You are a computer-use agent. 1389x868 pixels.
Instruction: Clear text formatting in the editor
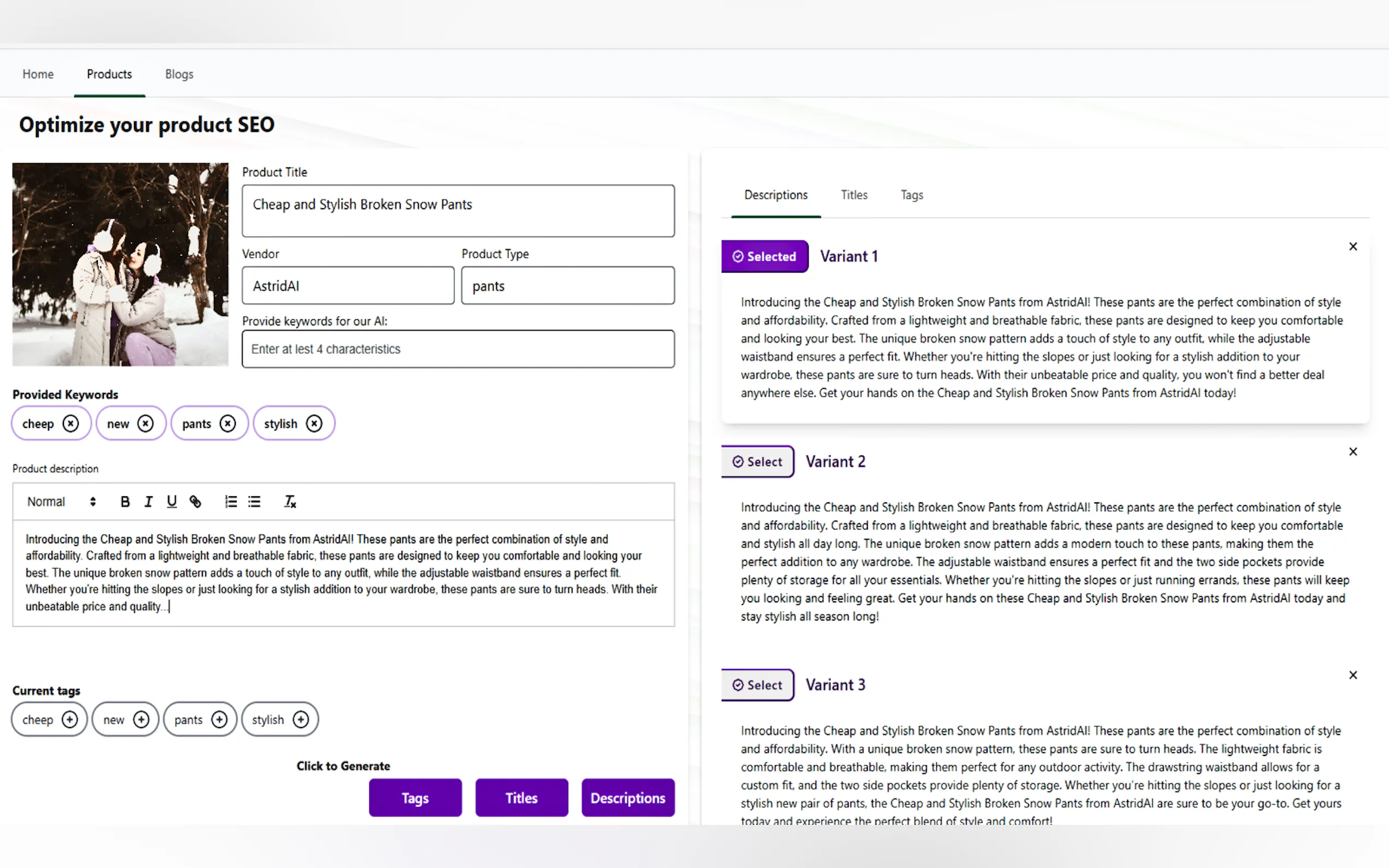tap(290, 502)
